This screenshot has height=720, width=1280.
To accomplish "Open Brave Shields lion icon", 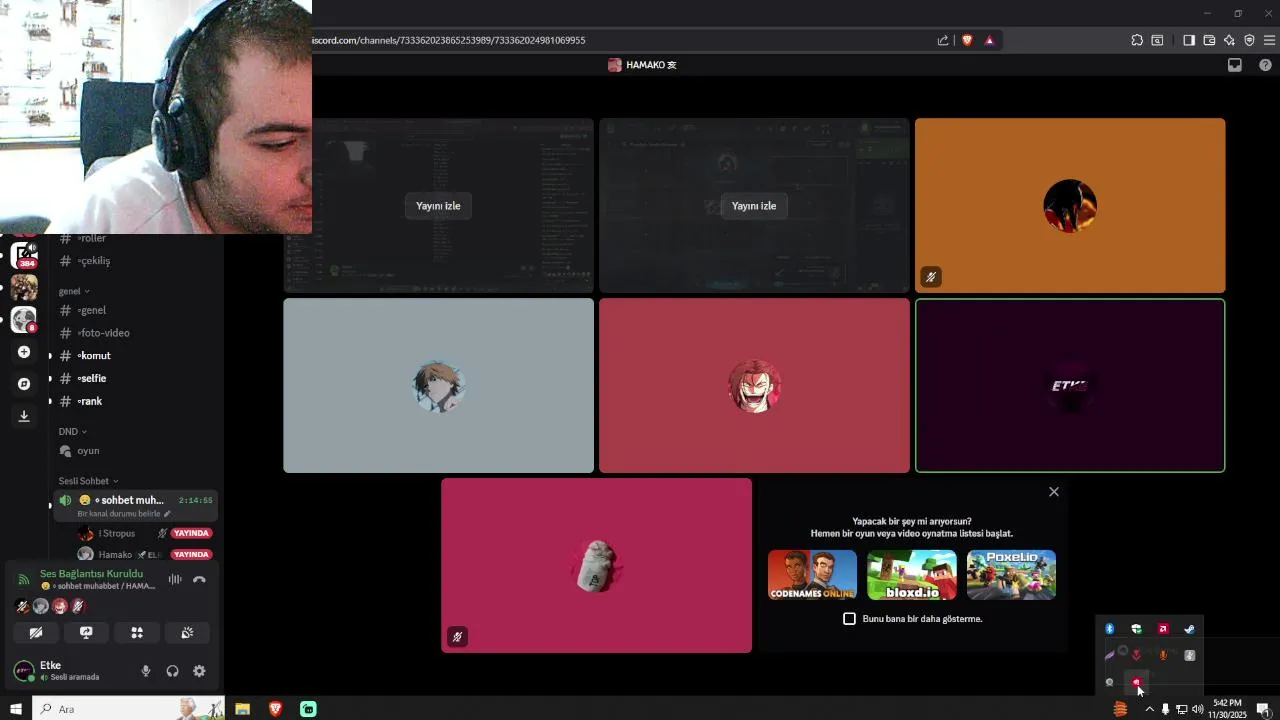I will tap(967, 40).
